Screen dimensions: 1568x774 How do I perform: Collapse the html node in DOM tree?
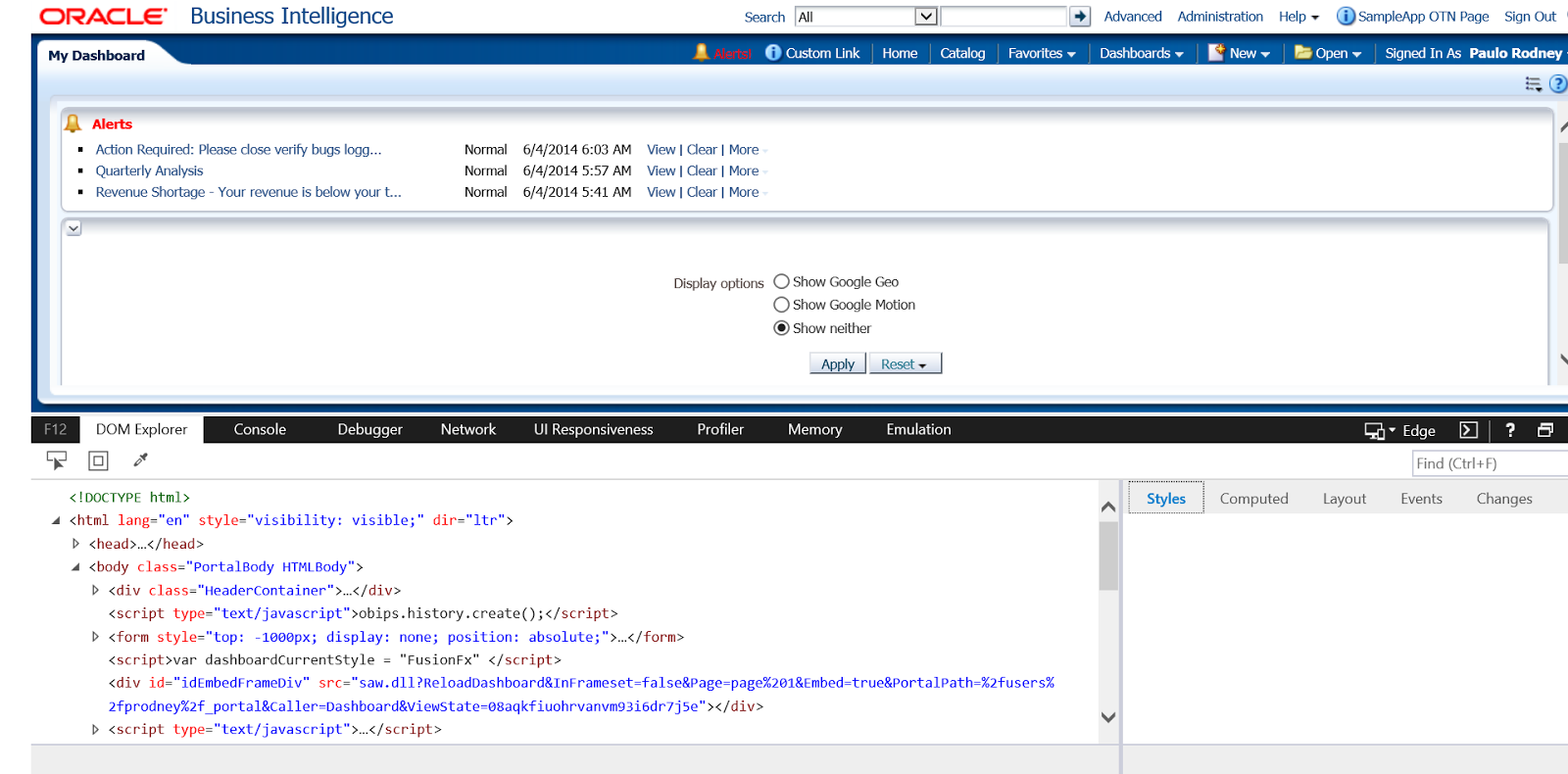pos(56,520)
